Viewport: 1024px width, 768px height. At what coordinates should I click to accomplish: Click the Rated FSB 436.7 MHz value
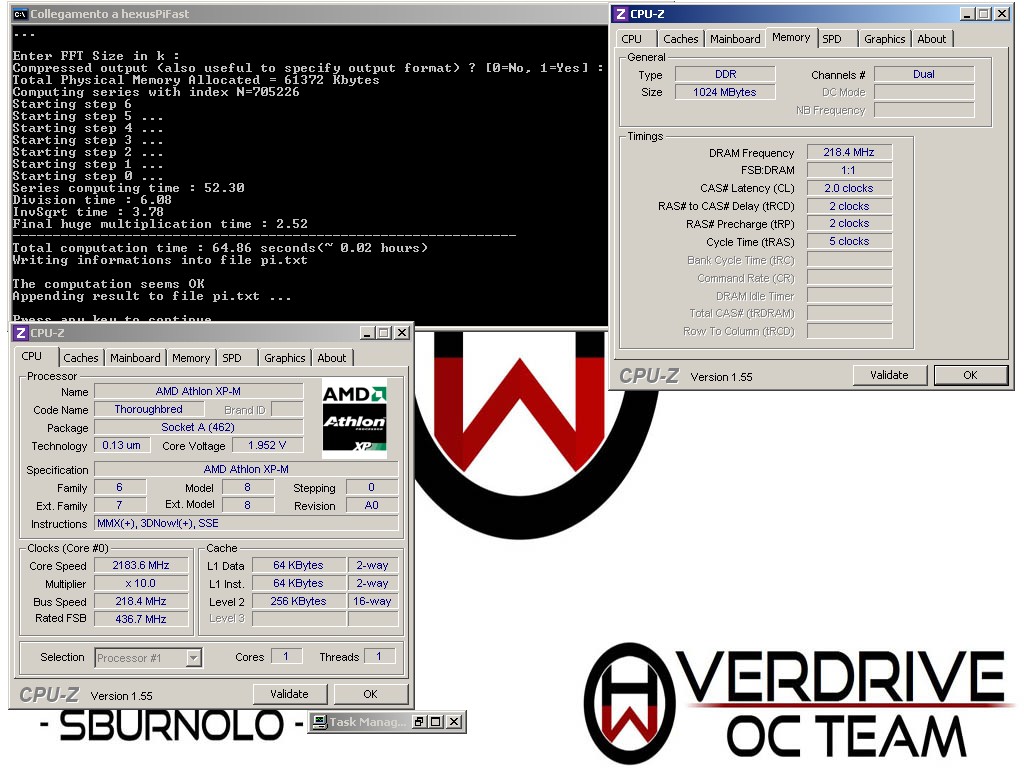point(141,618)
